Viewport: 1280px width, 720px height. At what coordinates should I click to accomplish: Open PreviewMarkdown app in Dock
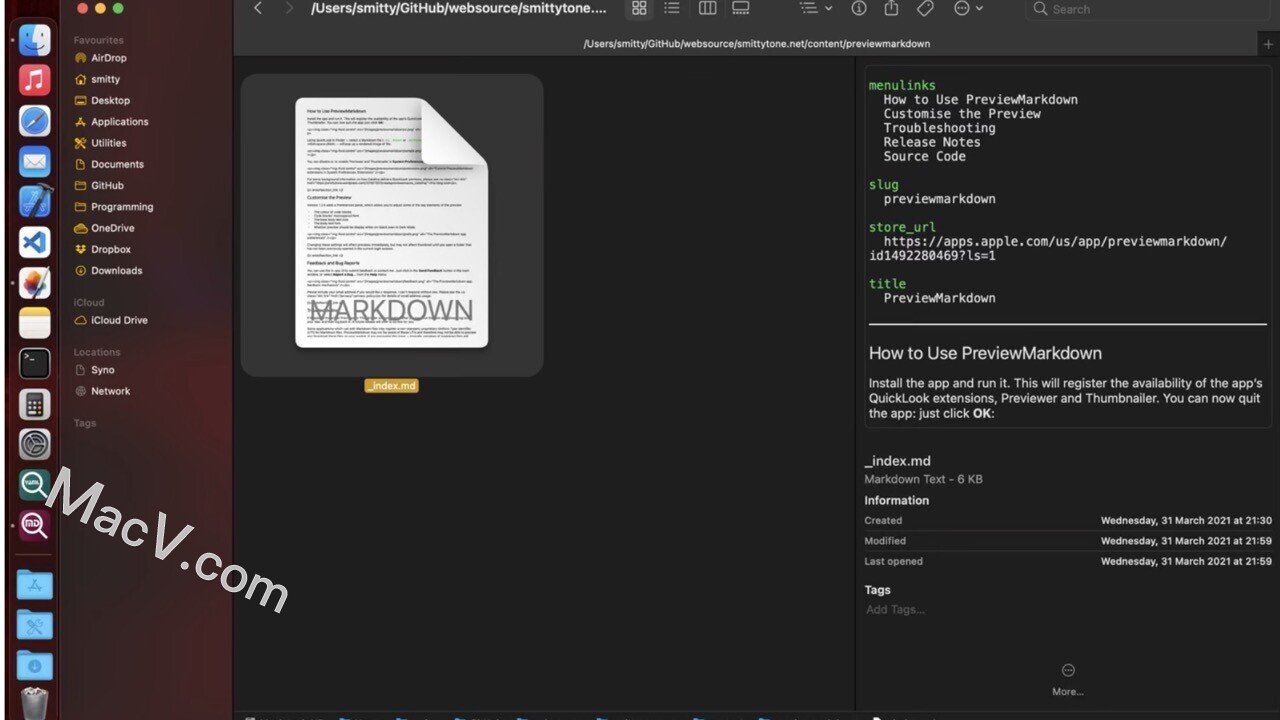[x=35, y=525]
